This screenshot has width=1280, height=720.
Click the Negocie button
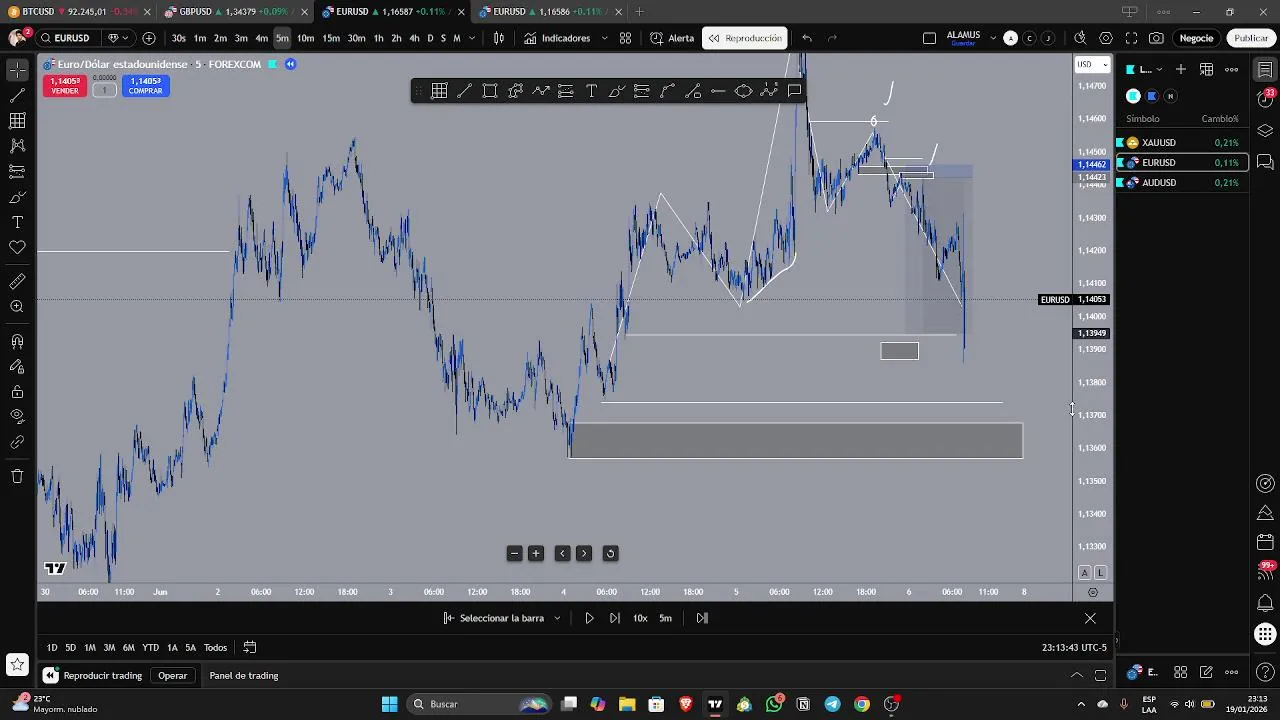pyautogui.click(x=1196, y=38)
